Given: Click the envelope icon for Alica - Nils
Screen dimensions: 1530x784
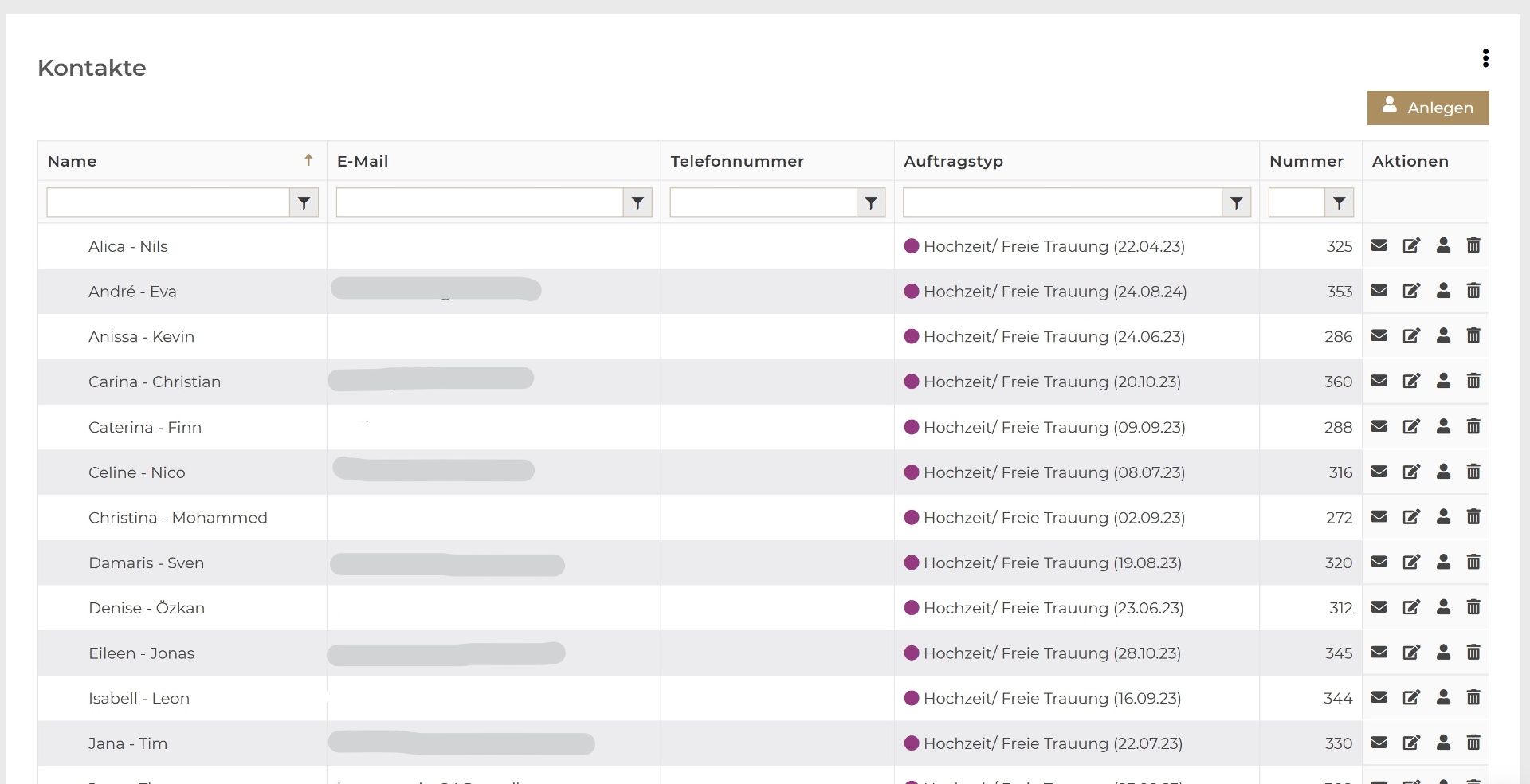Looking at the screenshot, I should (1379, 245).
